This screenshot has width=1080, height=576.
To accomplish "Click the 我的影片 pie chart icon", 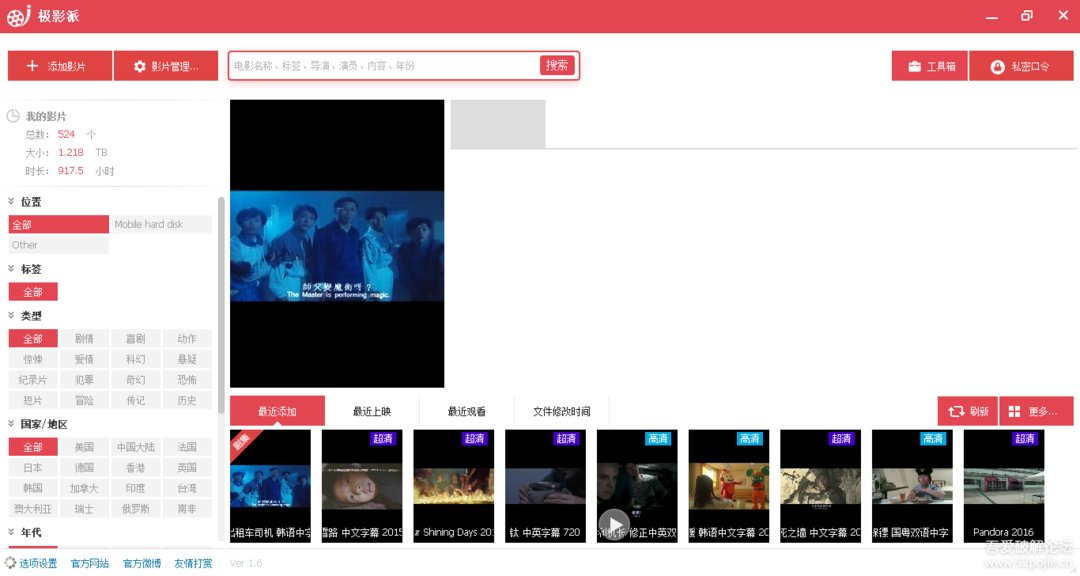I will [13, 116].
